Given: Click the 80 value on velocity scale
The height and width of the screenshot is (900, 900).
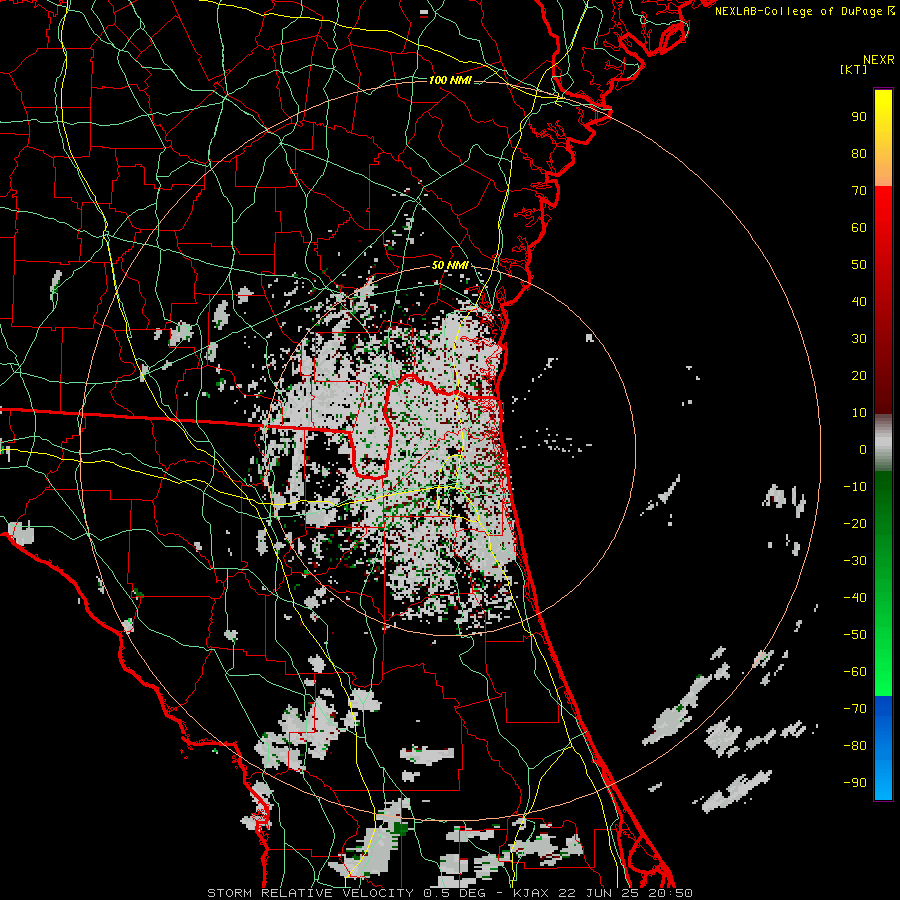Looking at the screenshot, I should (859, 154).
